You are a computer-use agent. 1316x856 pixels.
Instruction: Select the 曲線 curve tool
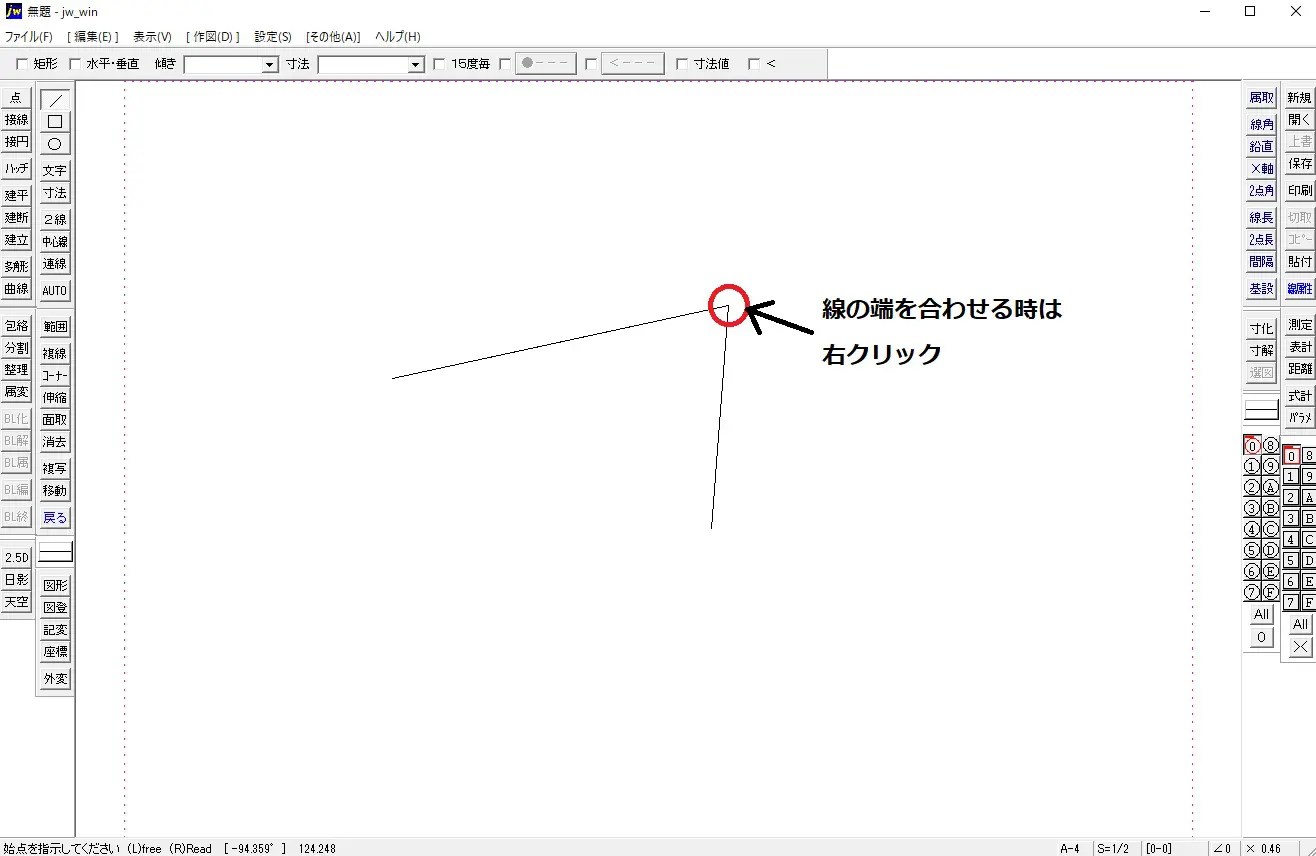tap(16, 289)
